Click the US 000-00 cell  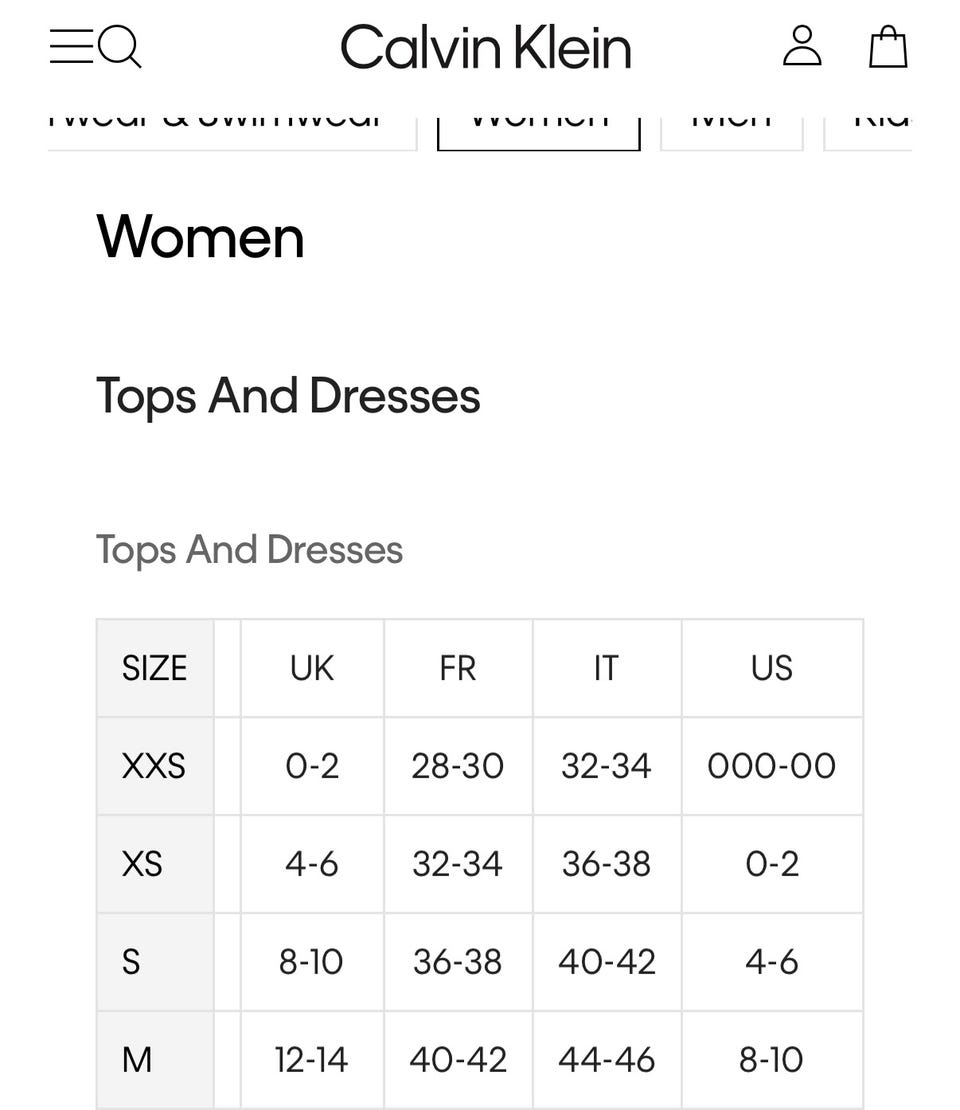point(771,766)
